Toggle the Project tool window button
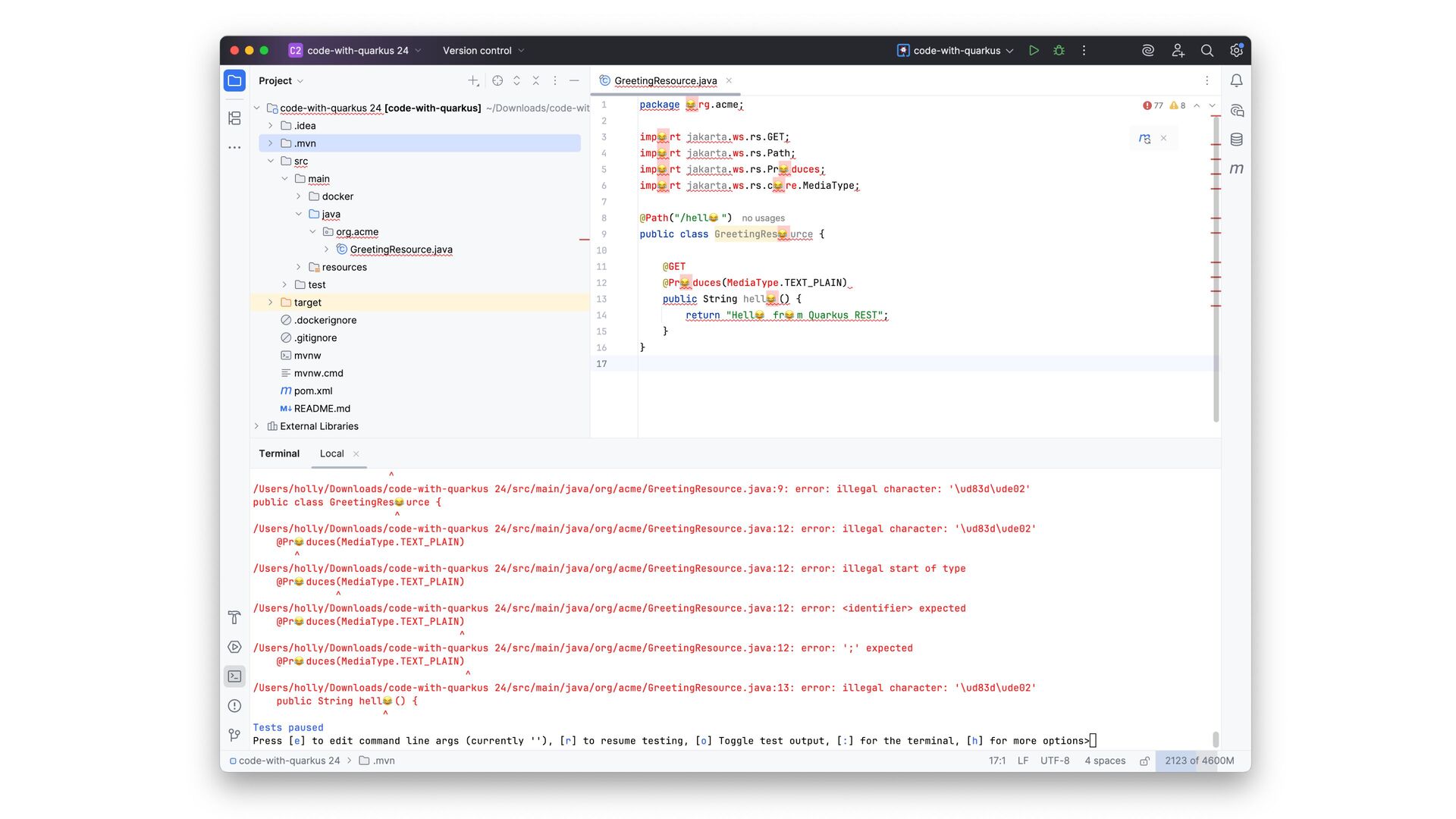The width and height of the screenshot is (1456, 819). tap(234, 80)
